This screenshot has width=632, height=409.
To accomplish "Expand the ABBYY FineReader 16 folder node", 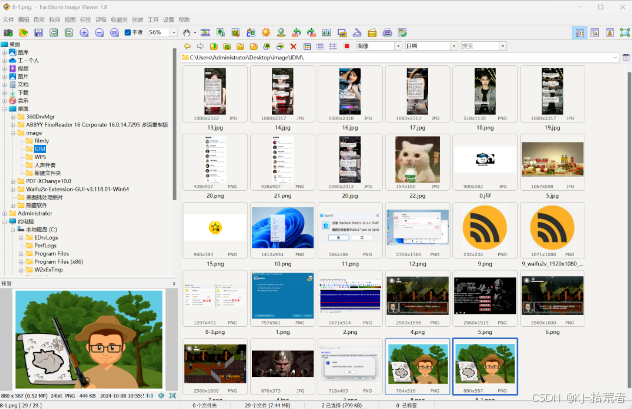I will click(13, 125).
